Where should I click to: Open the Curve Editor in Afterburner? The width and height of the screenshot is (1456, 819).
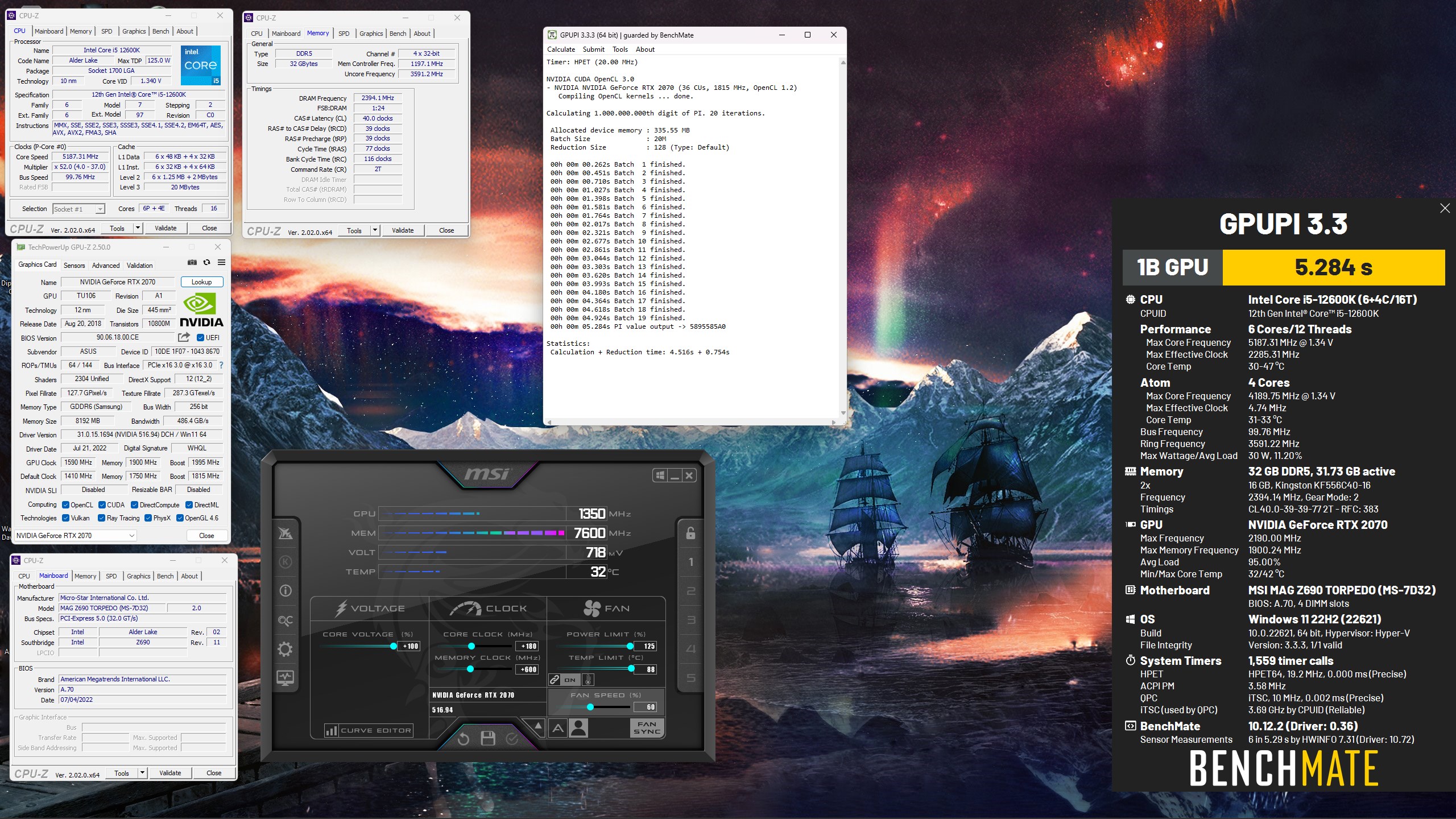(x=369, y=730)
